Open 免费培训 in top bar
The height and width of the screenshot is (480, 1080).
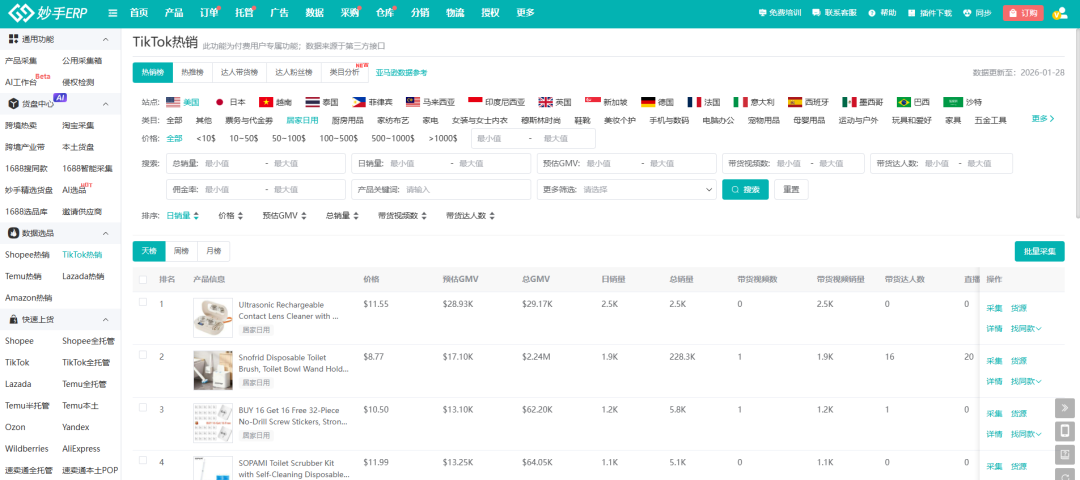[x=779, y=13]
